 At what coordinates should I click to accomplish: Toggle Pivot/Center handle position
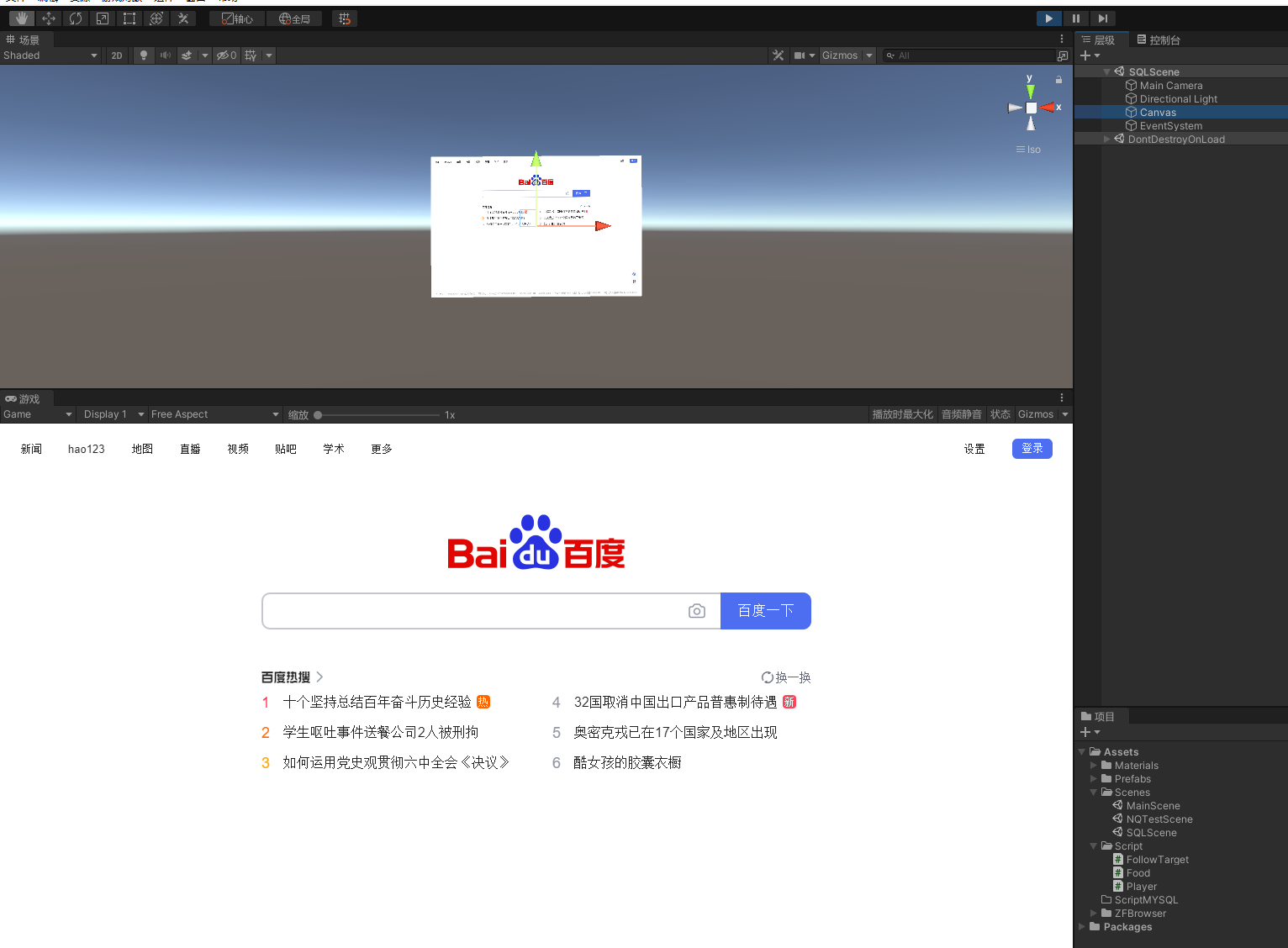[x=237, y=18]
